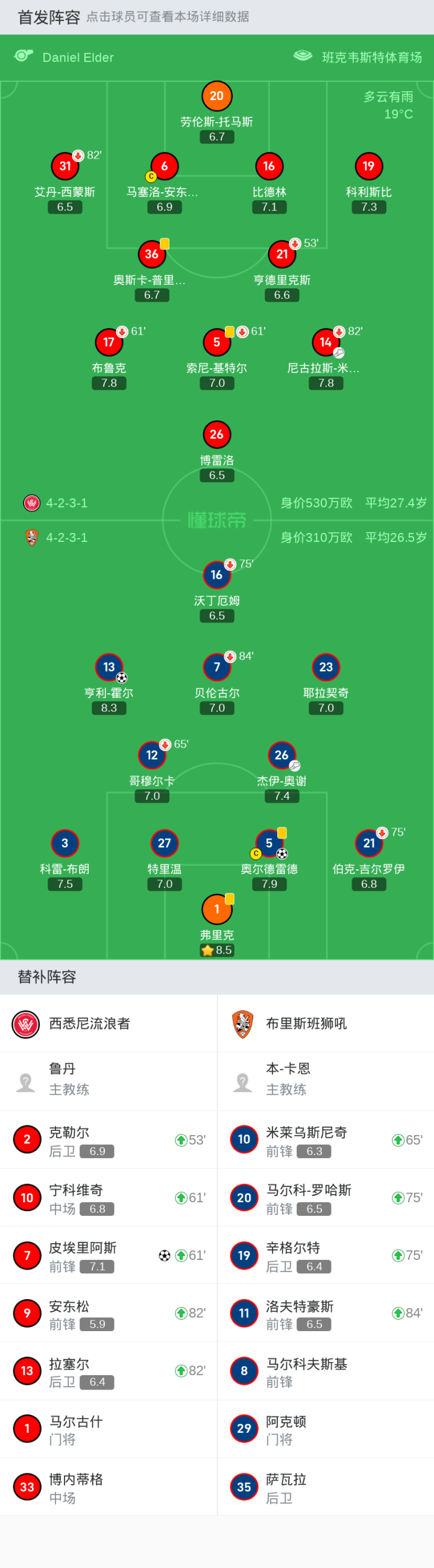Click the 布里斯班狮吼 team logo
The image size is (434, 1568).
coord(243,1024)
